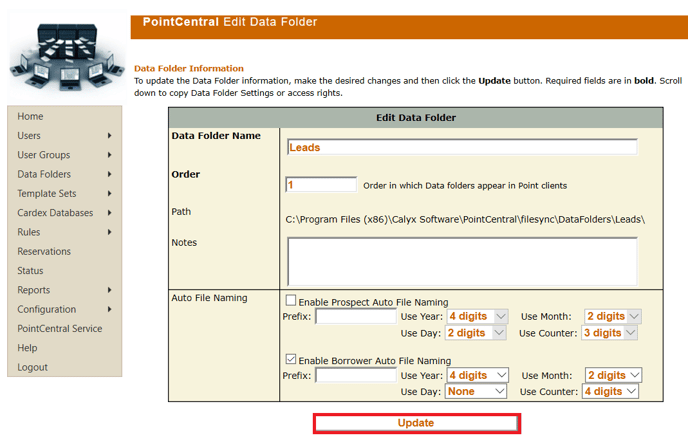Open Borrower Use Day dropdown set to None

[x=476, y=391]
